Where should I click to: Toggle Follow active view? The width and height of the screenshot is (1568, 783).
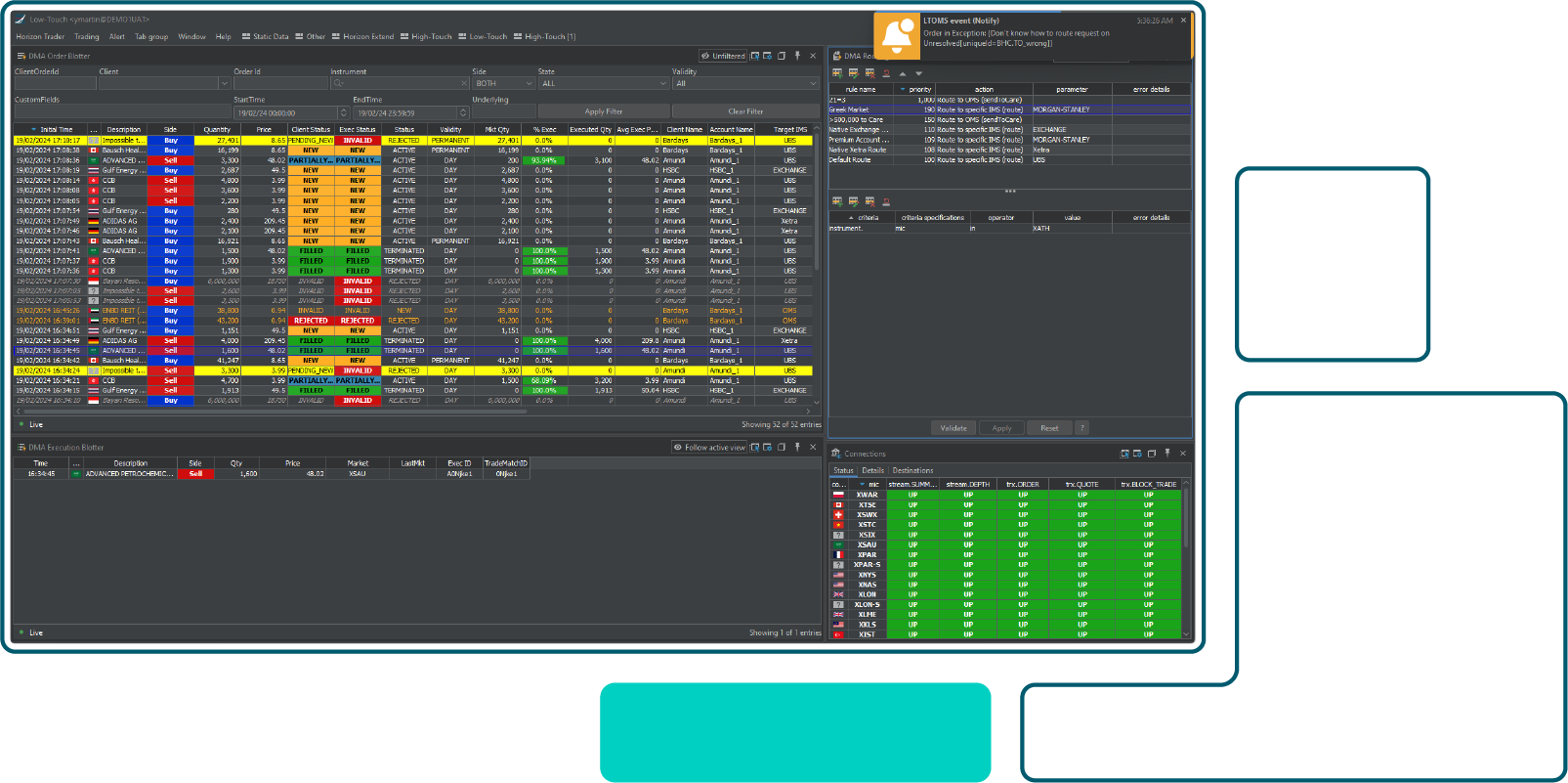coord(710,447)
